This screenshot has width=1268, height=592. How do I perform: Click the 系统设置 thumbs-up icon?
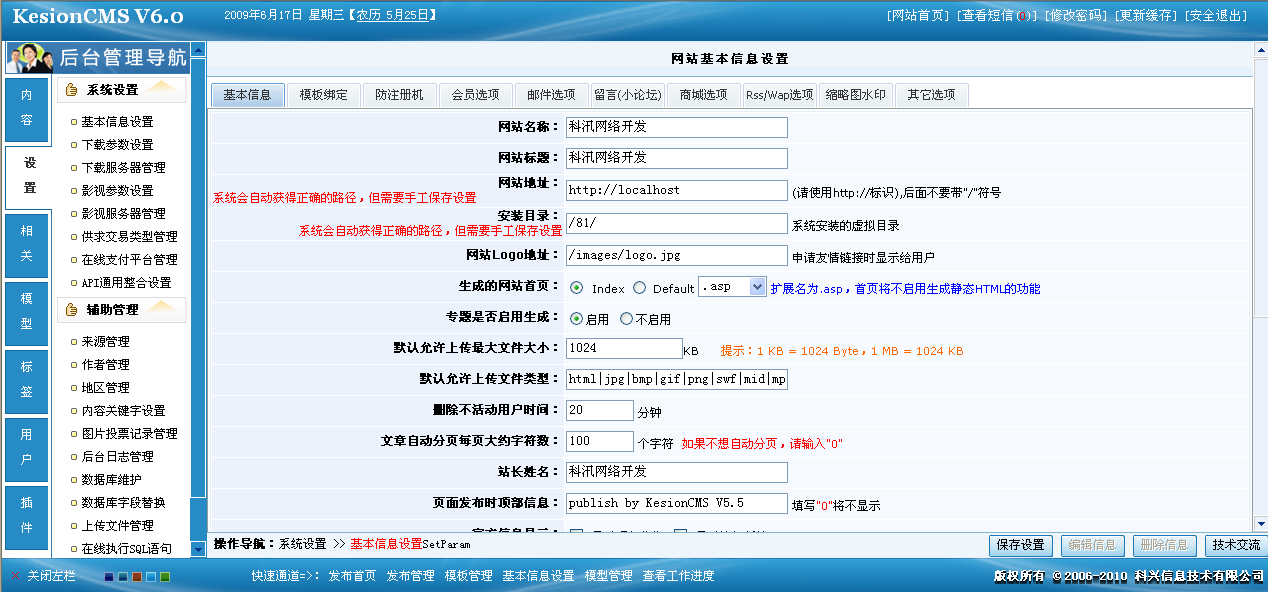(x=71, y=90)
